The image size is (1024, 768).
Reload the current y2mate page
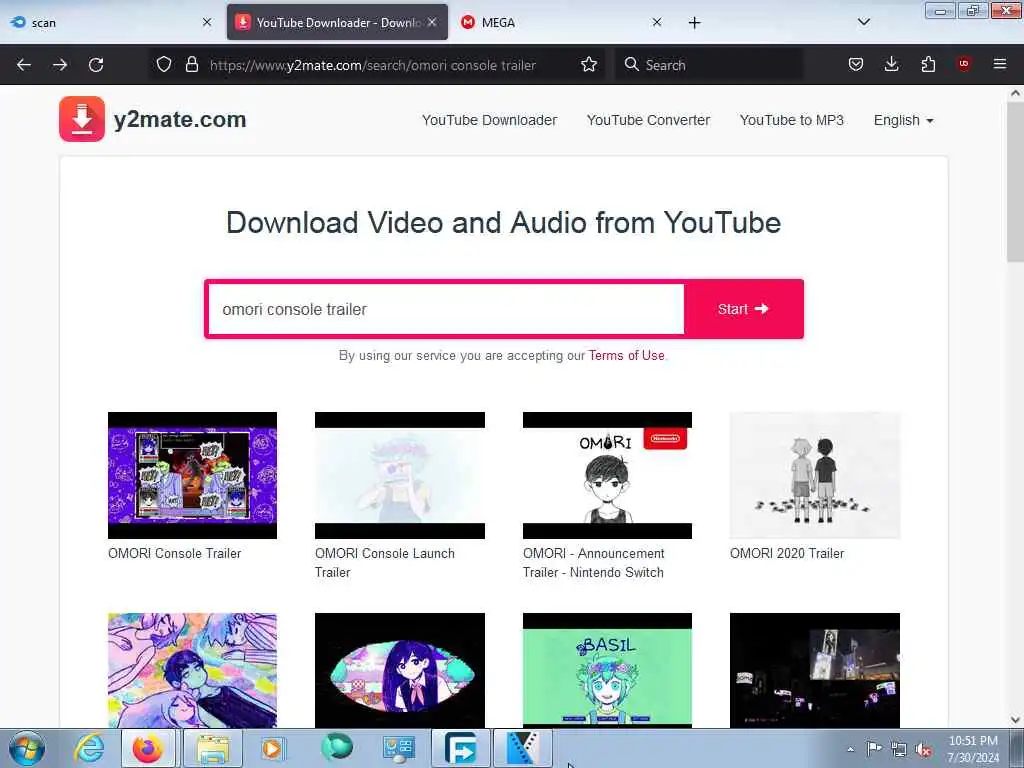96,65
